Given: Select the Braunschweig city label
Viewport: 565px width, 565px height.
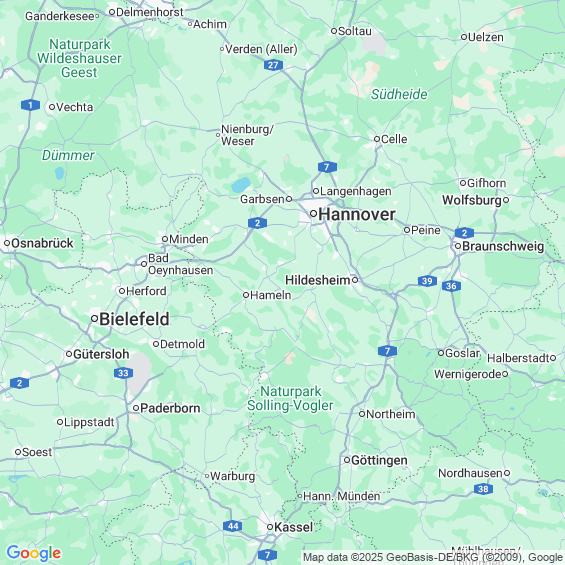Looking at the screenshot, I should [503, 246].
